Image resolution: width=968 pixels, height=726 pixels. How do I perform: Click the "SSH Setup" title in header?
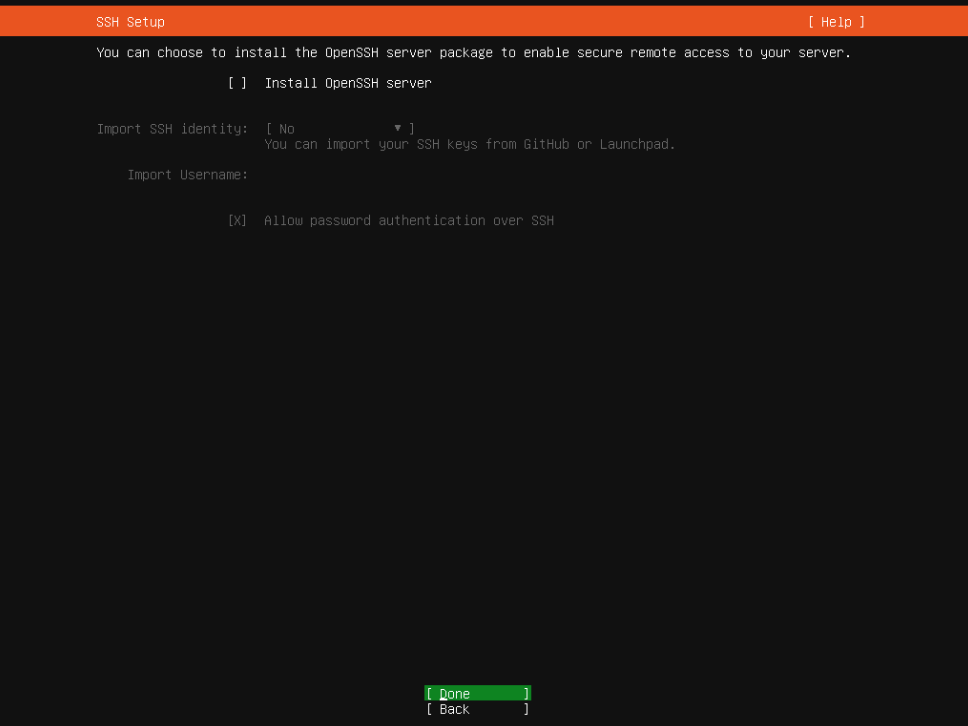pos(130,22)
